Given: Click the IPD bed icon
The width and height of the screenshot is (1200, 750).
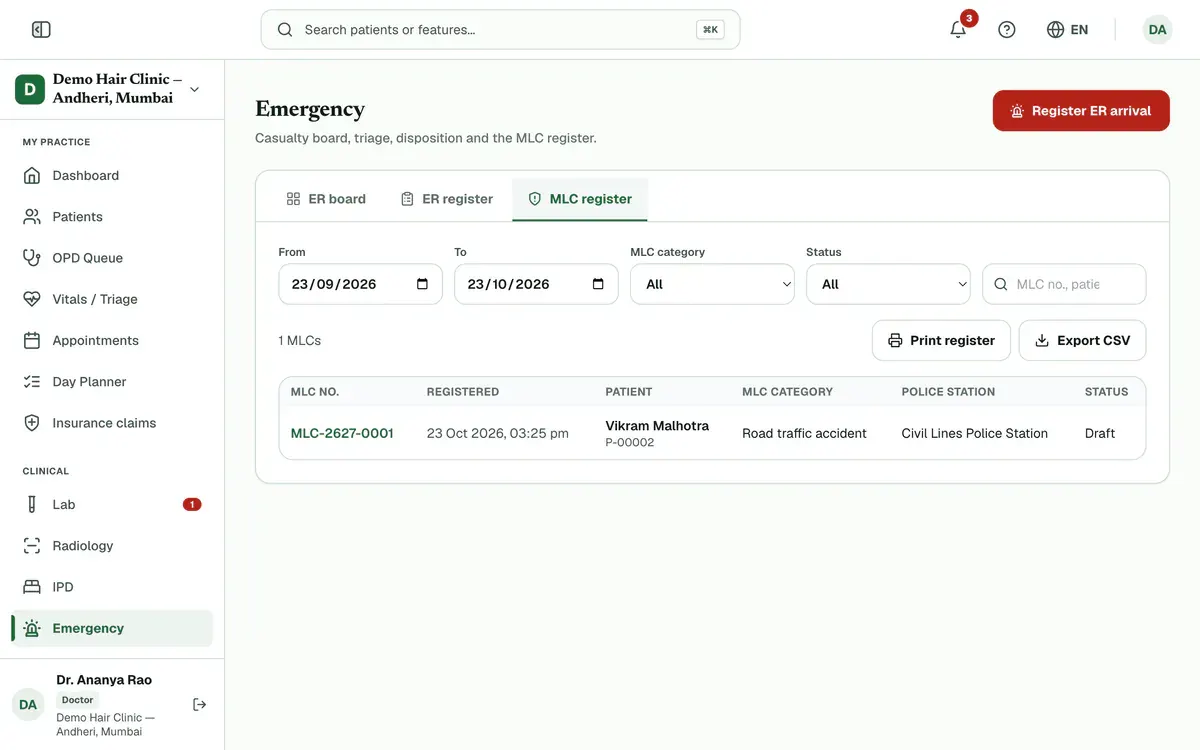Looking at the screenshot, I should pos(32,587).
